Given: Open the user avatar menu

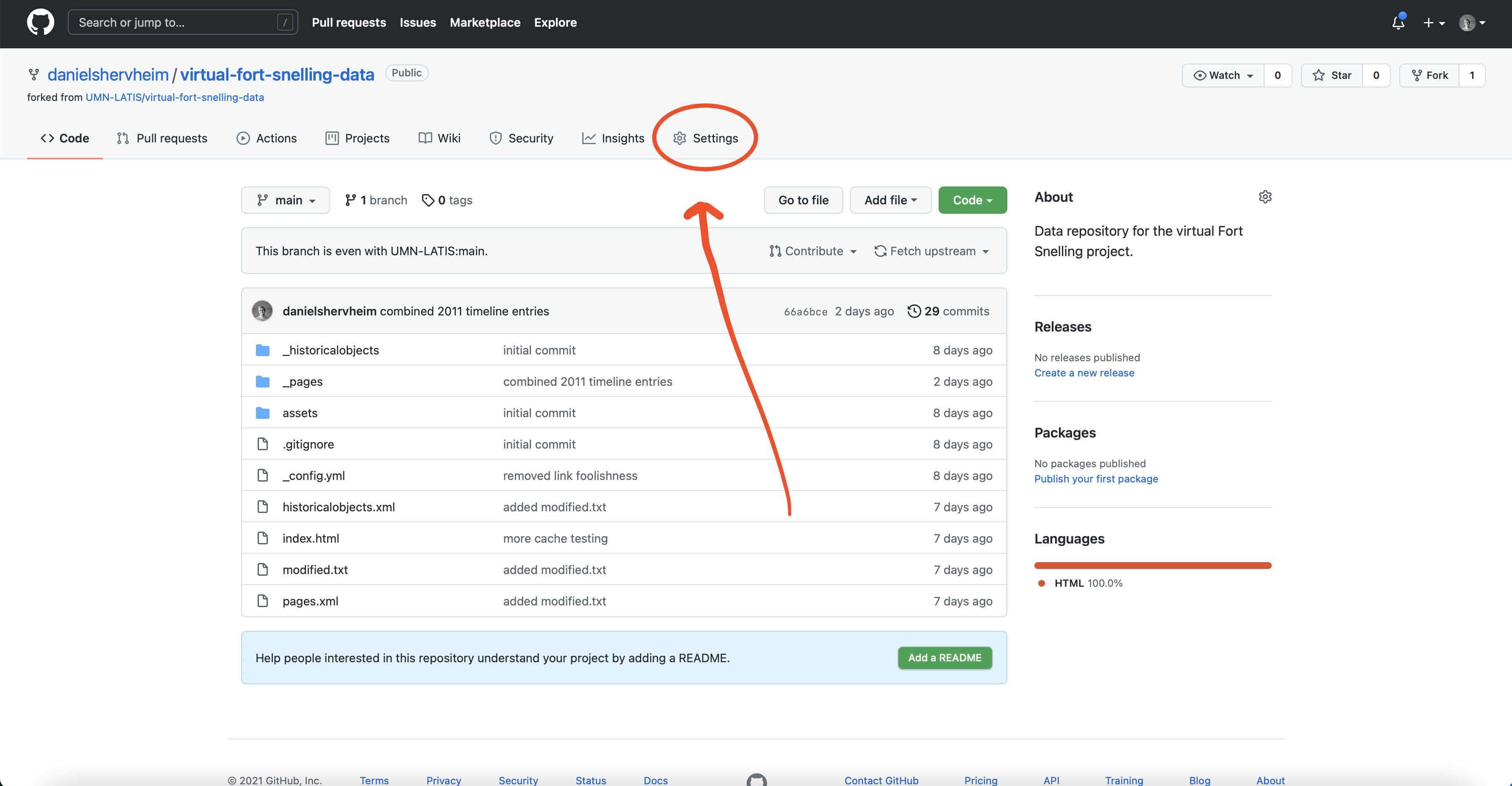Looking at the screenshot, I should tap(1472, 22).
